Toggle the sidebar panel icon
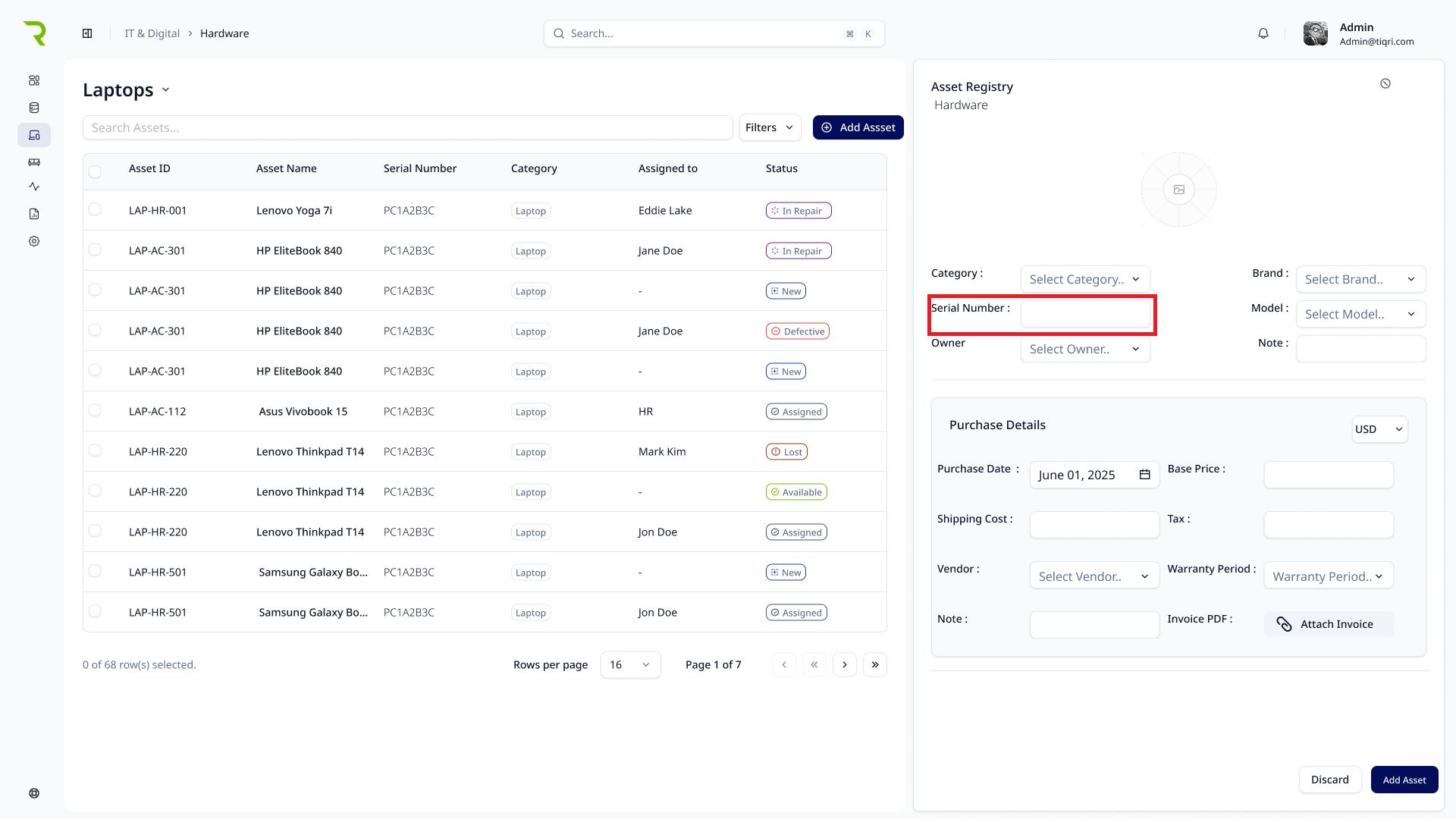Screen dimensions: 1456x819 (87, 33)
